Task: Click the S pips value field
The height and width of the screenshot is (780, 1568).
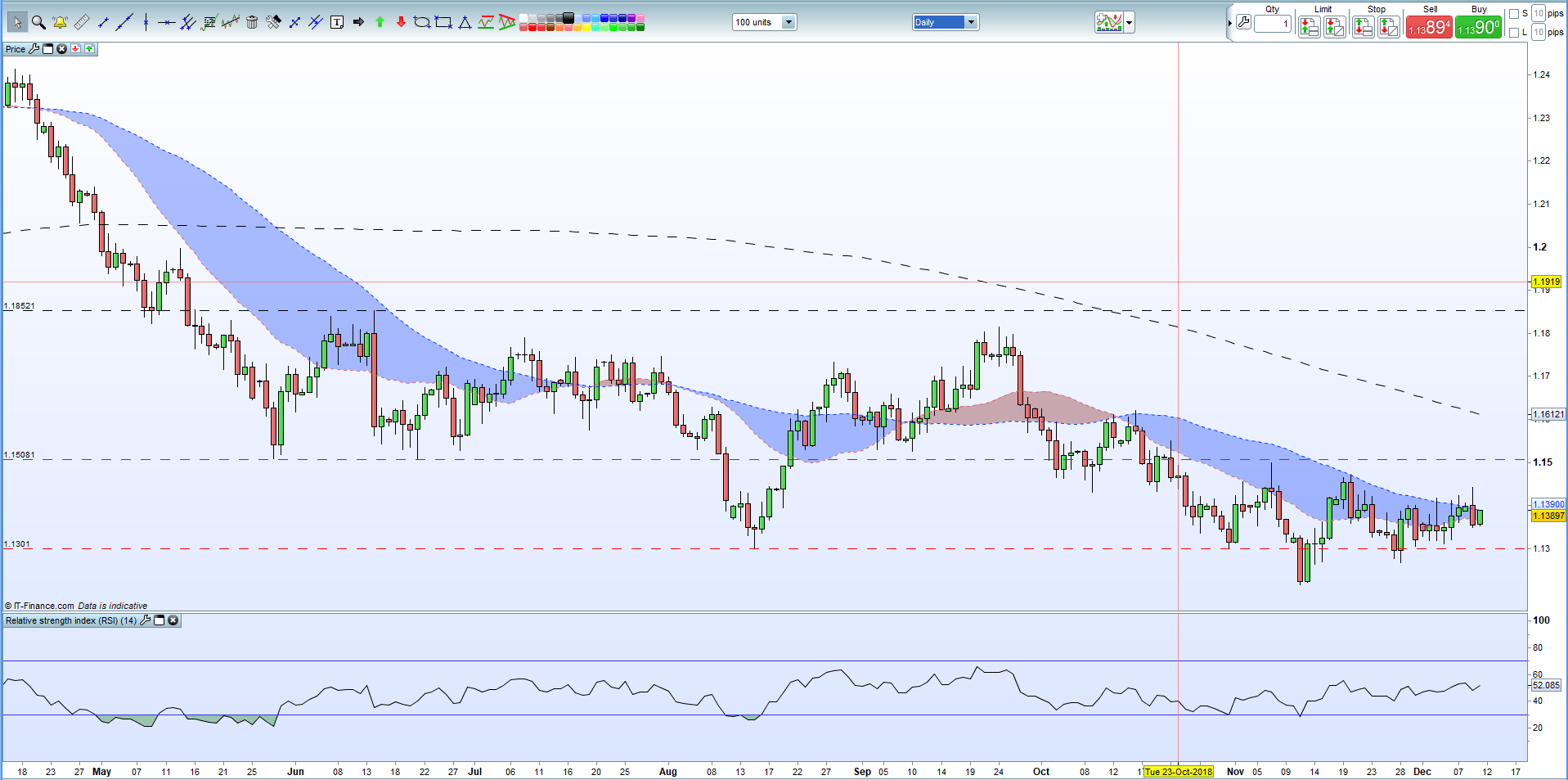Action: pos(1539,14)
